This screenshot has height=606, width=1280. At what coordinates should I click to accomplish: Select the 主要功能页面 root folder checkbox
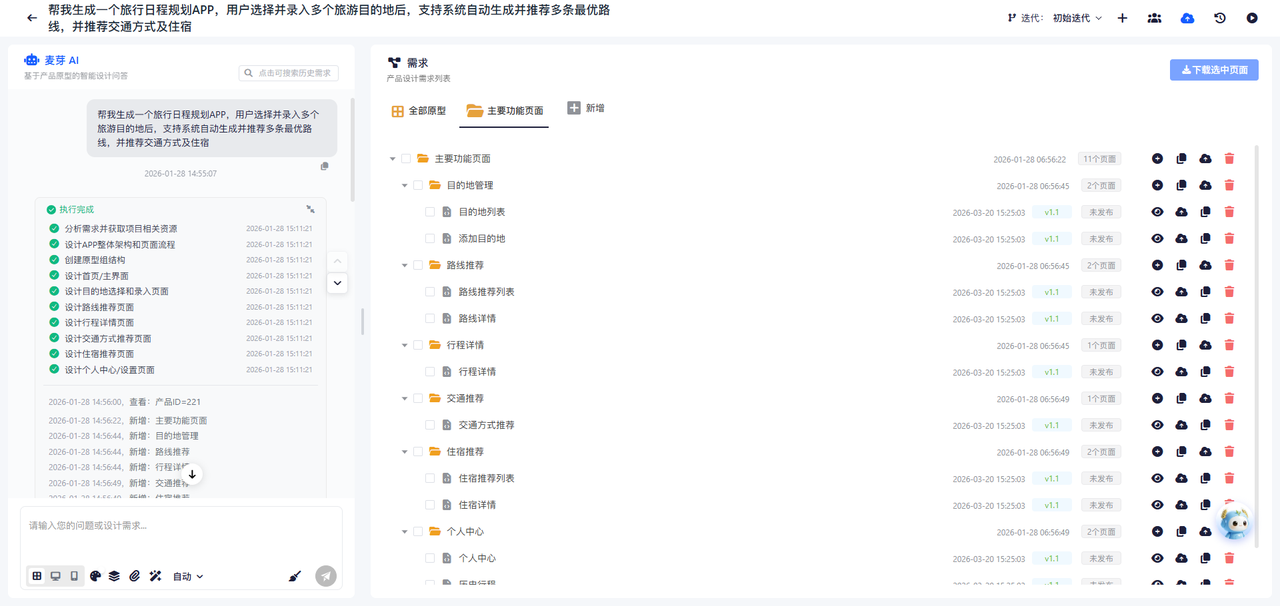[x=406, y=159]
